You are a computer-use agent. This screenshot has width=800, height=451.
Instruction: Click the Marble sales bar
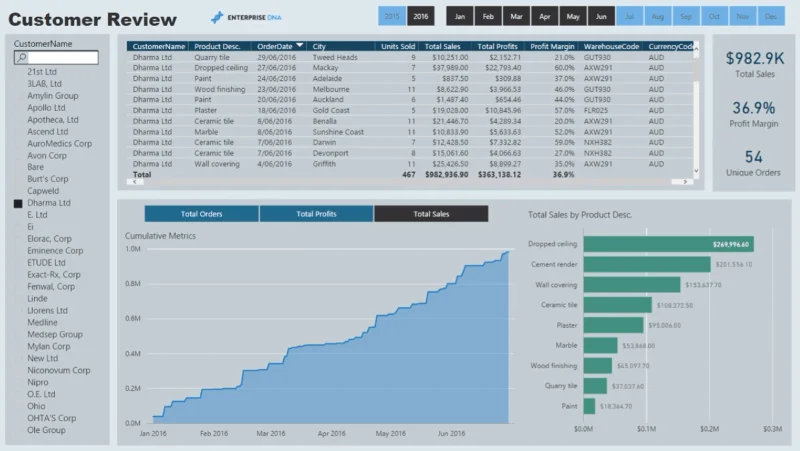point(601,345)
